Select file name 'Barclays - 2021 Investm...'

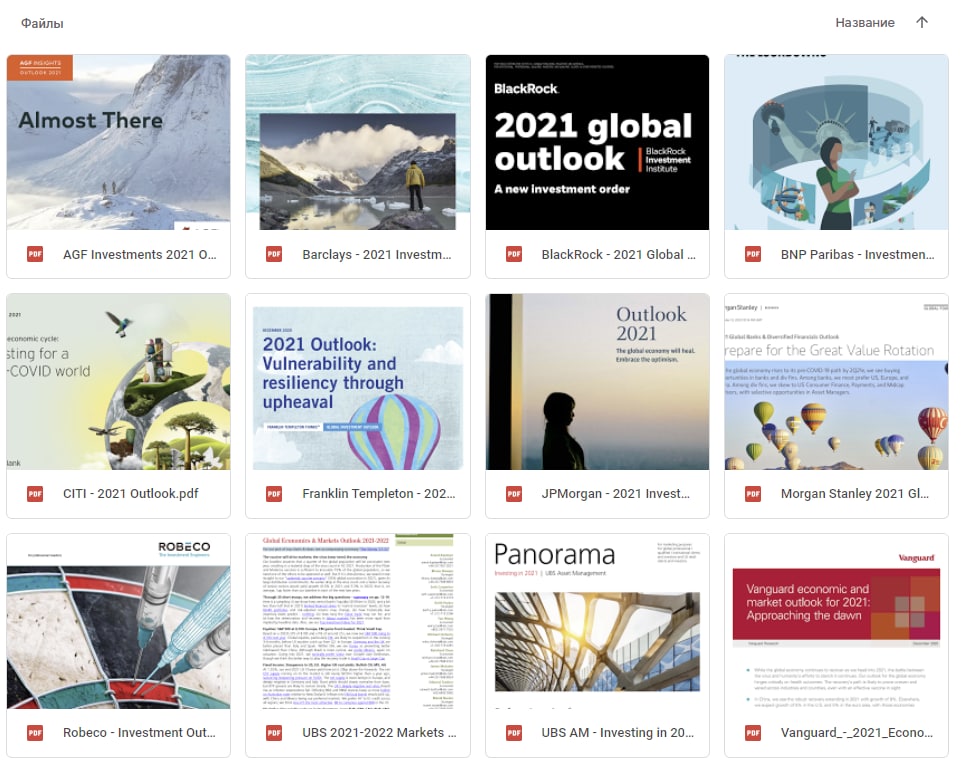377,255
